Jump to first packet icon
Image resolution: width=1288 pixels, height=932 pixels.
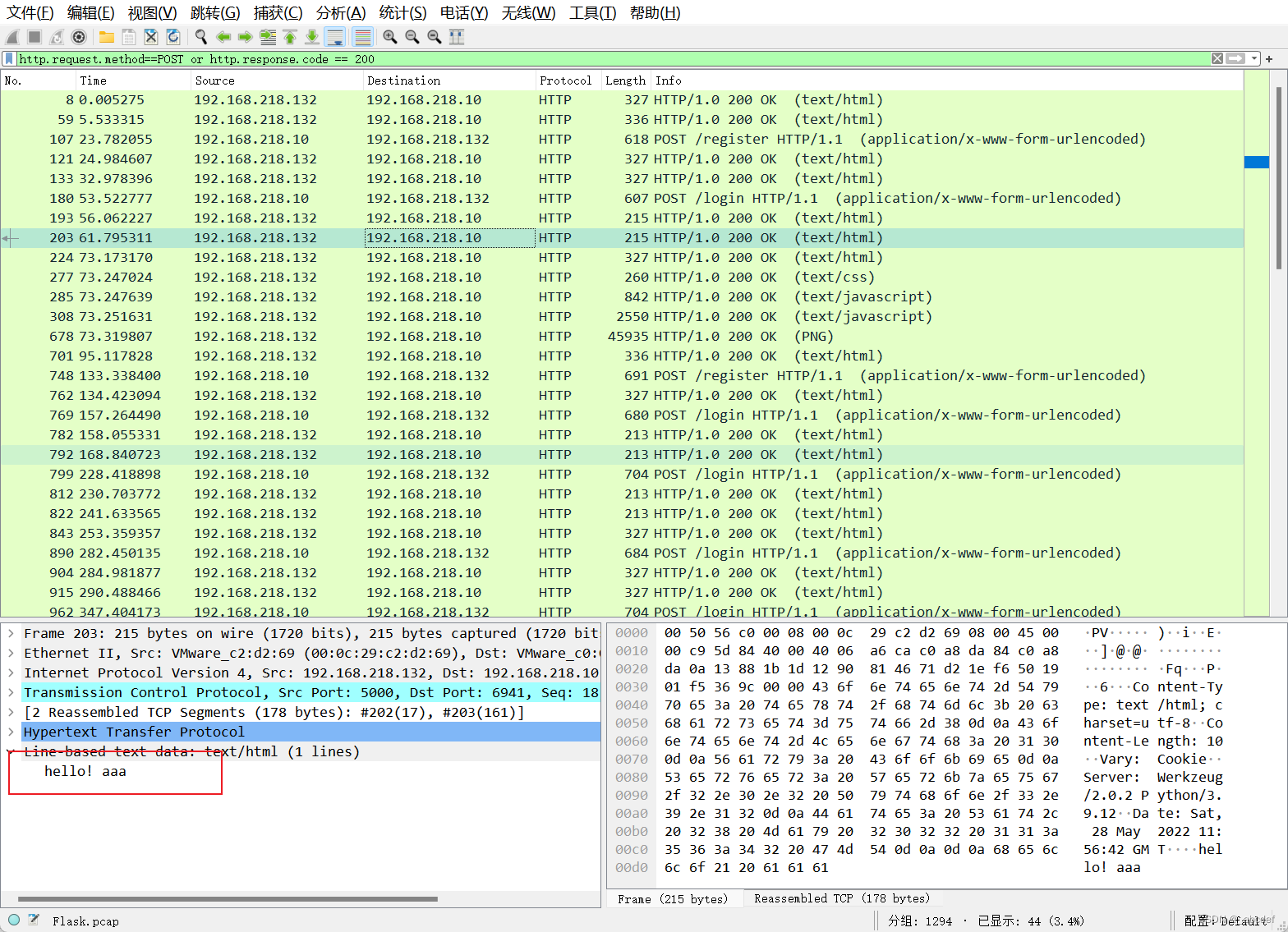tap(290, 37)
